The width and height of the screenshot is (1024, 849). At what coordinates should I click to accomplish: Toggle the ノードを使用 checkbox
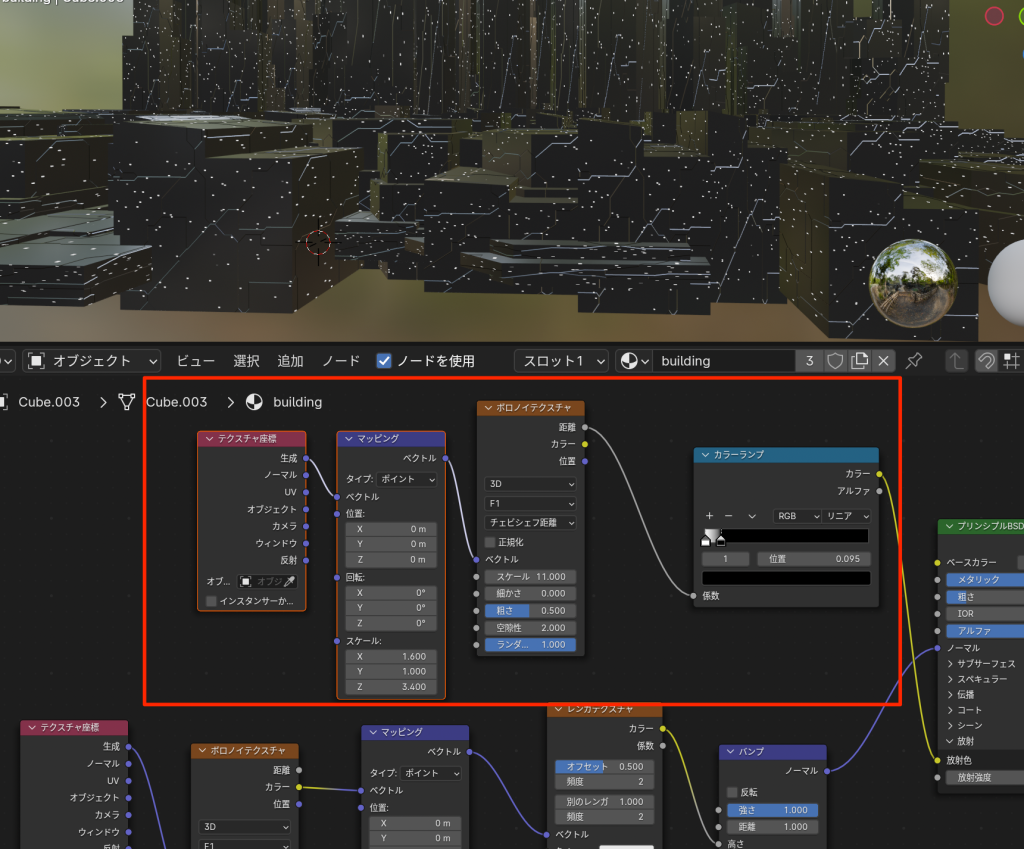(x=384, y=361)
